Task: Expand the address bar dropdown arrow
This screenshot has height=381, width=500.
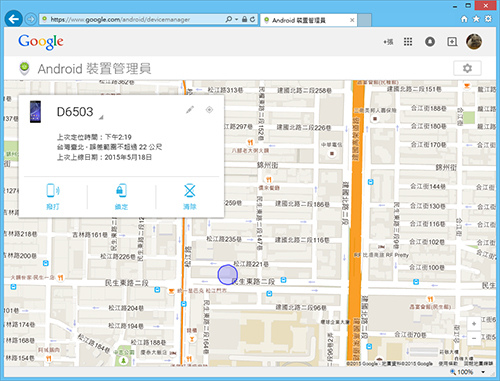Action: tap(236, 20)
